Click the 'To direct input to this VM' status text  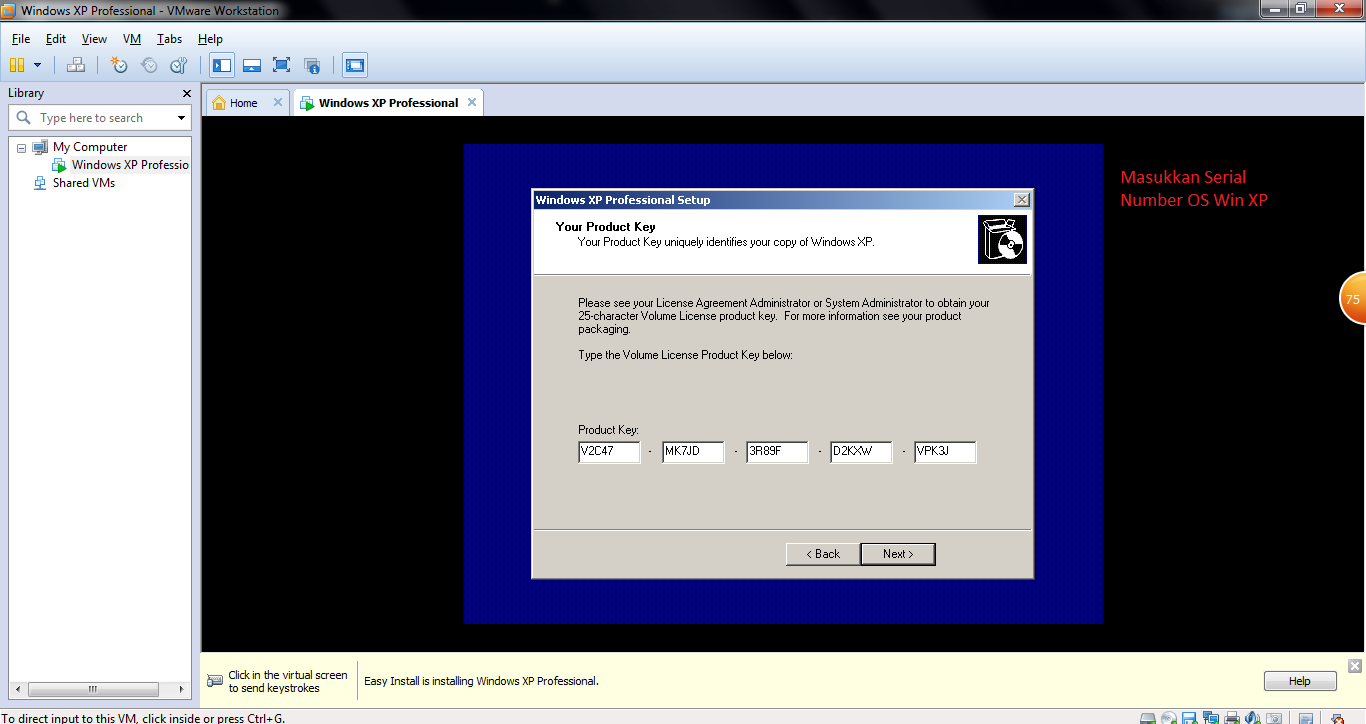pyautogui.click(x=143, y=718)
